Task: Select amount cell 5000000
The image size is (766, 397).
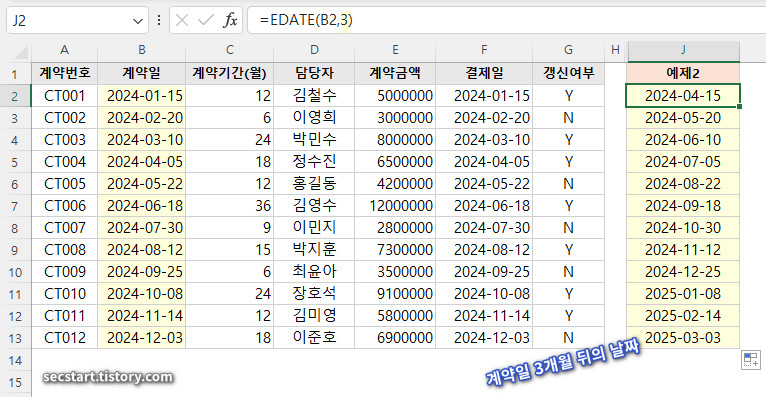Action: click(x=395, y=95)
